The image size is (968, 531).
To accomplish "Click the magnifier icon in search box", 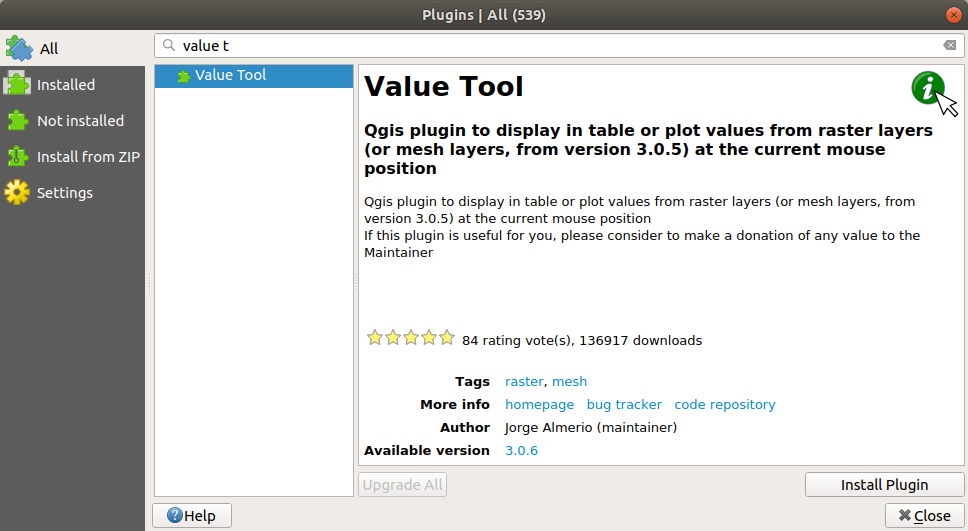I will point(169,46).
